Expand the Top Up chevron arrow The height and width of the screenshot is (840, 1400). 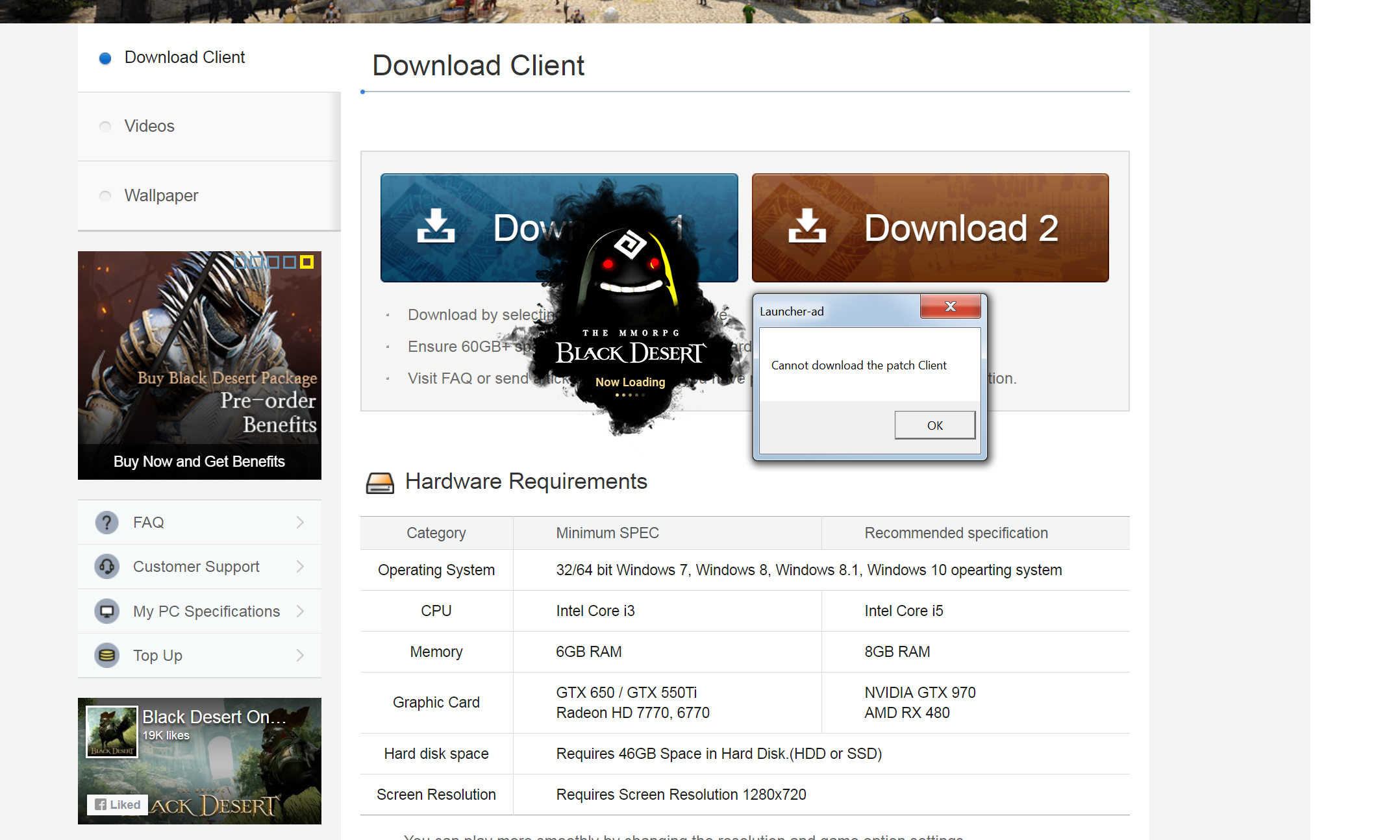click(300, 656)
